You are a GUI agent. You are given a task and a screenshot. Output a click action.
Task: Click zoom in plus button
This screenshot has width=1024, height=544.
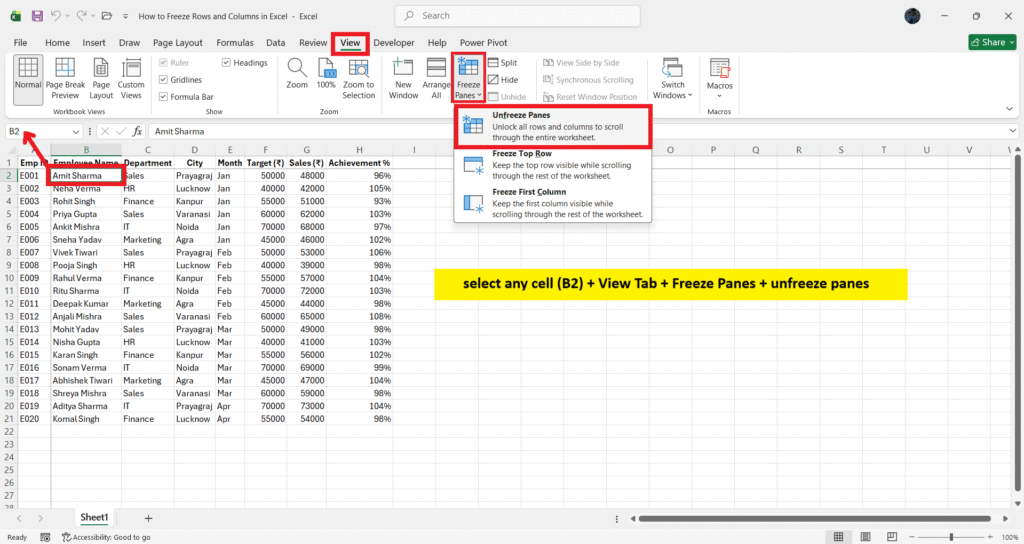[991, 537]
